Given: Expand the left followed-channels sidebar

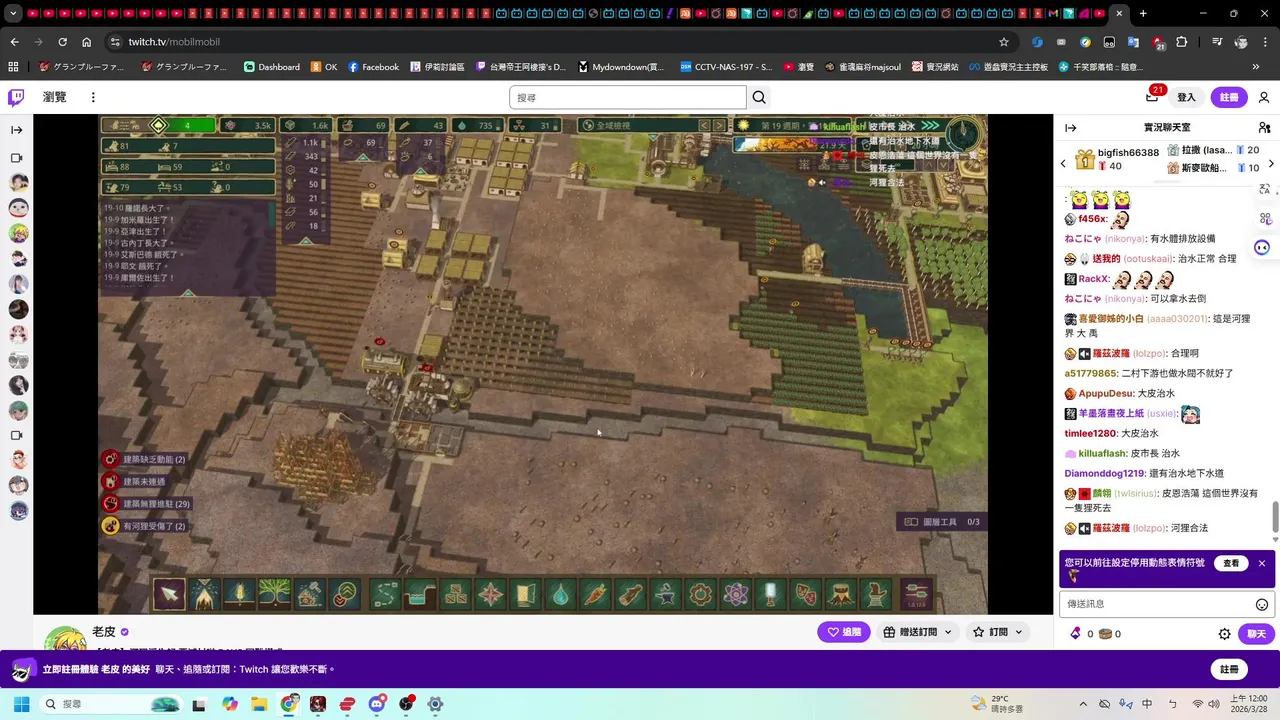Looking at the screenshot, I should [16, 130].
